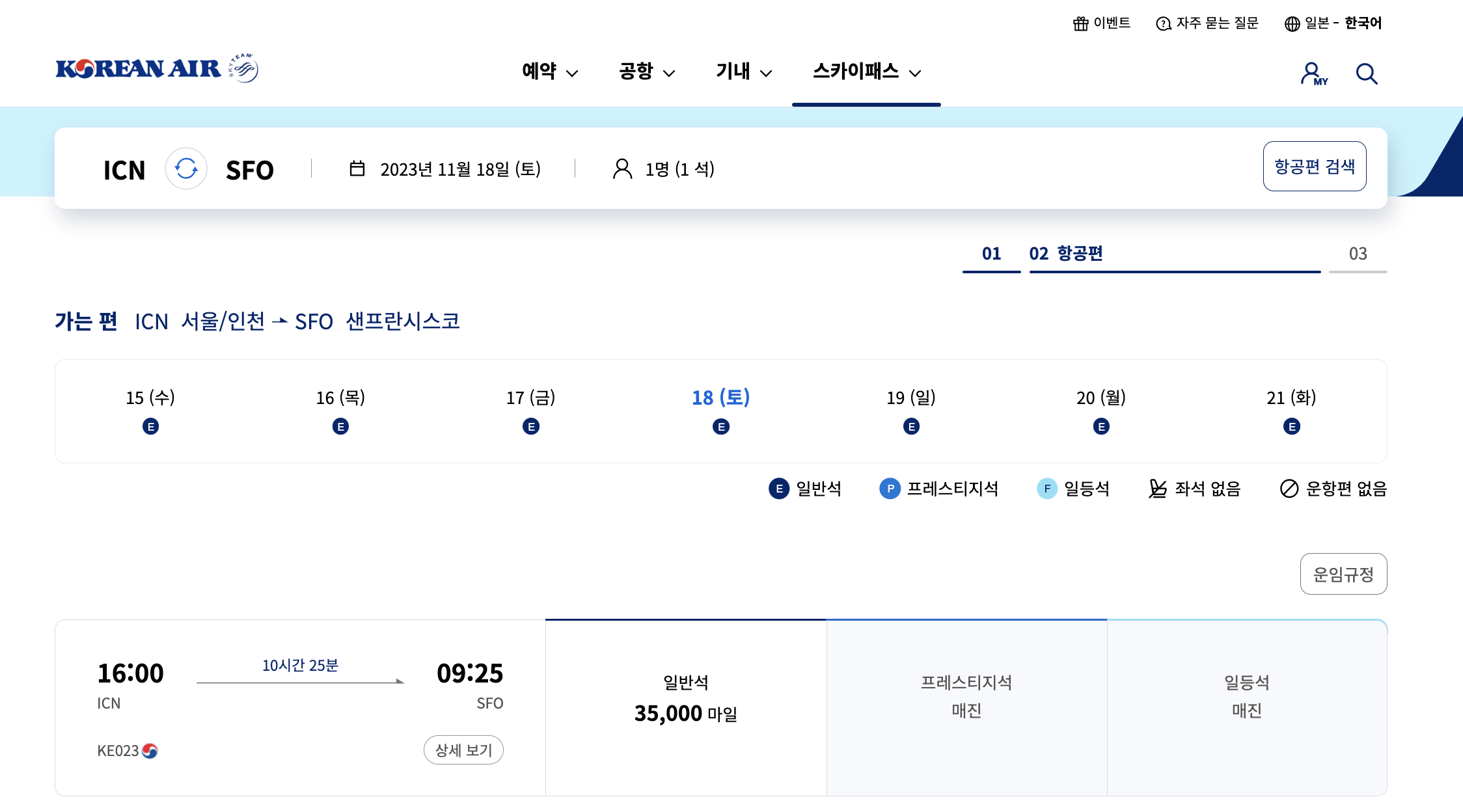Change the SFO arrival airport
1463x812 pixels.
pyautogui.click(x=250, y=170)
